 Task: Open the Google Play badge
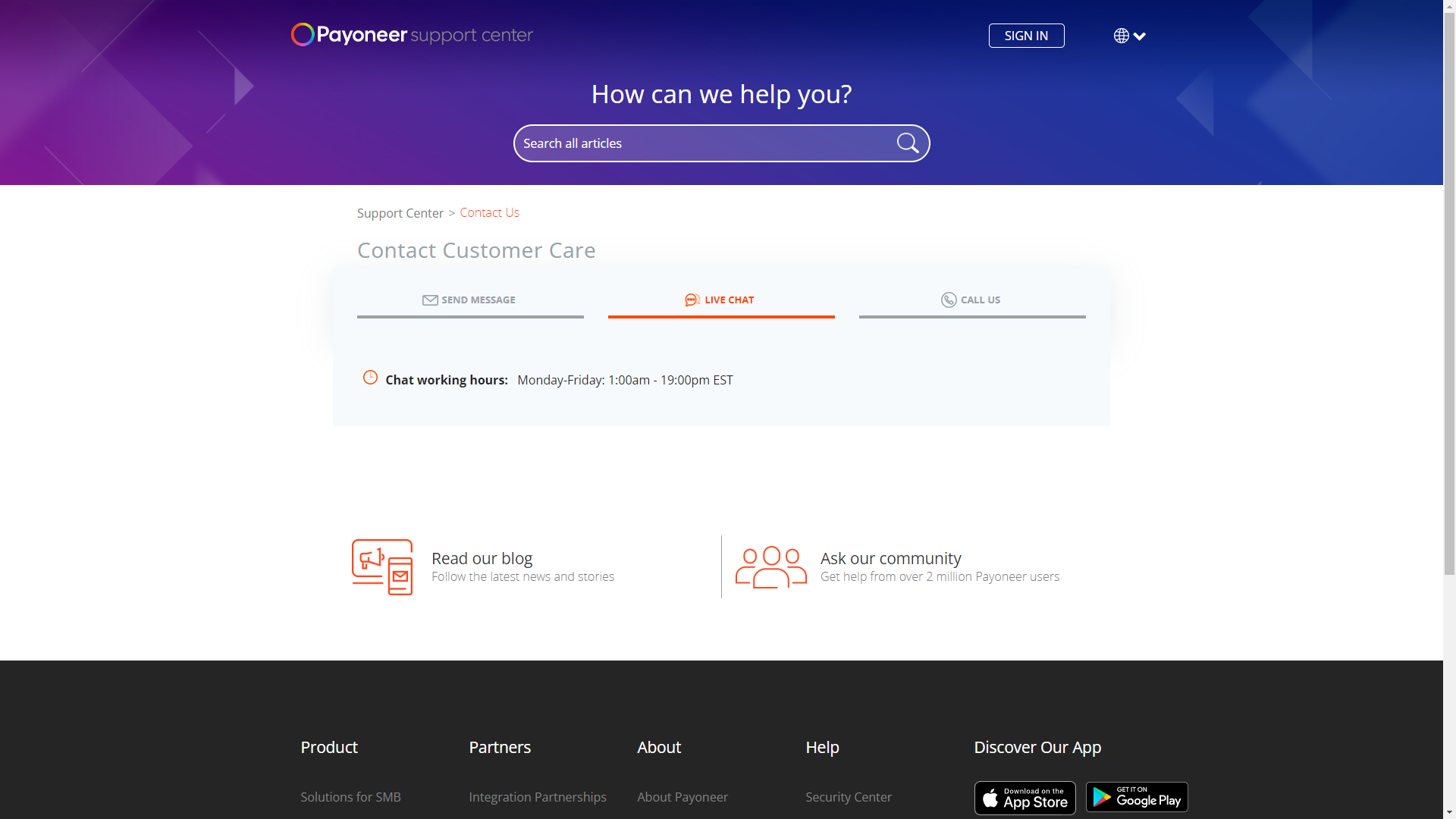point(1136,797)
